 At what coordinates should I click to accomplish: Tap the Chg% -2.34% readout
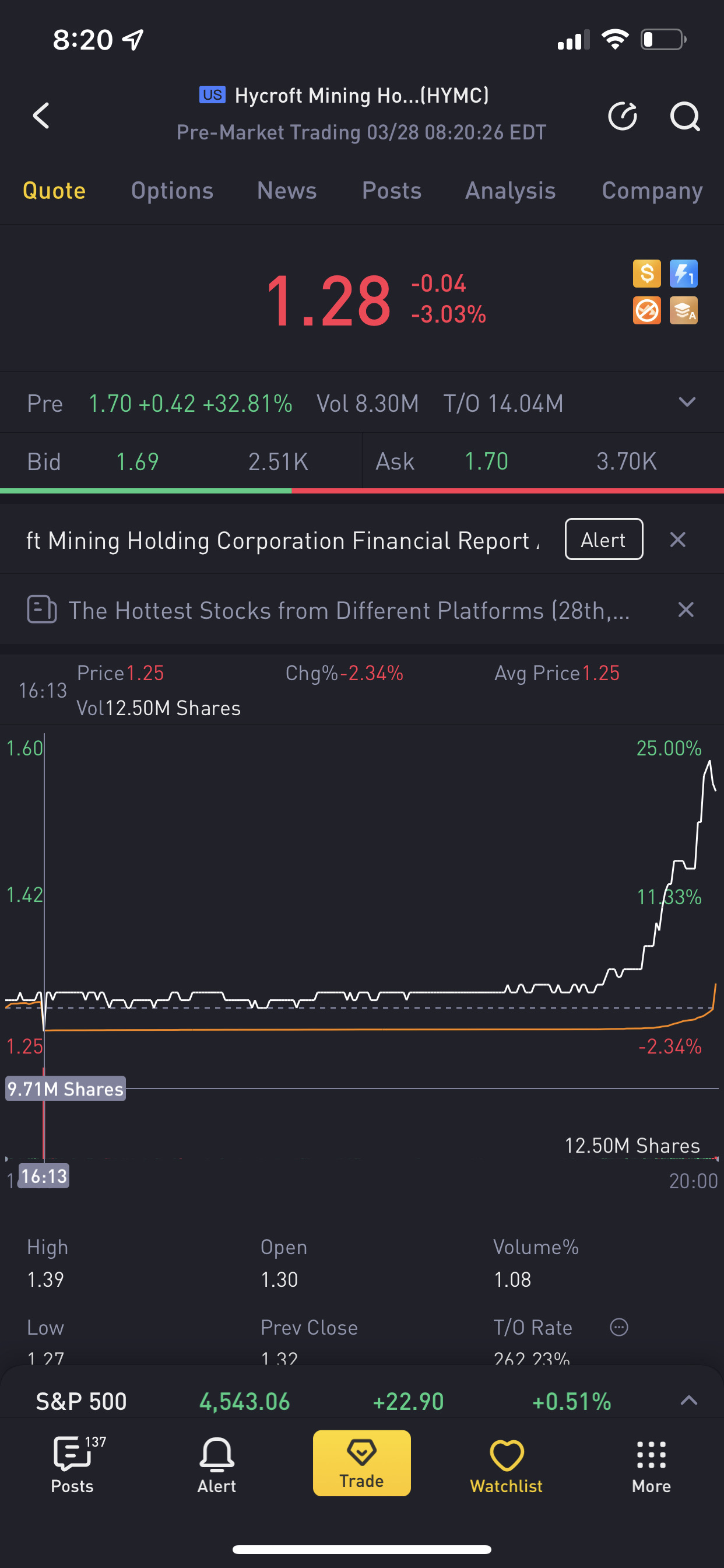[x=345, y=673]
